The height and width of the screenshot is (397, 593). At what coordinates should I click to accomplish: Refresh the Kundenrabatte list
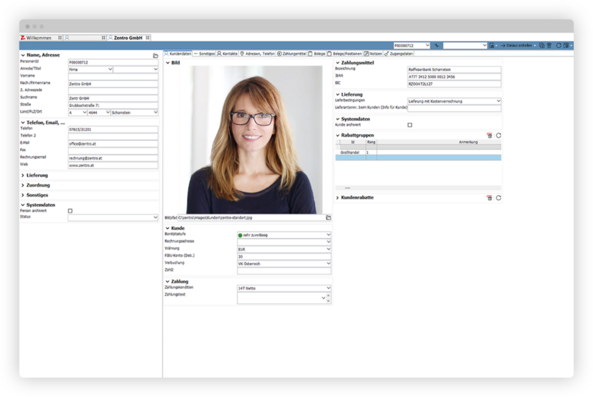(x=498, y=198)
